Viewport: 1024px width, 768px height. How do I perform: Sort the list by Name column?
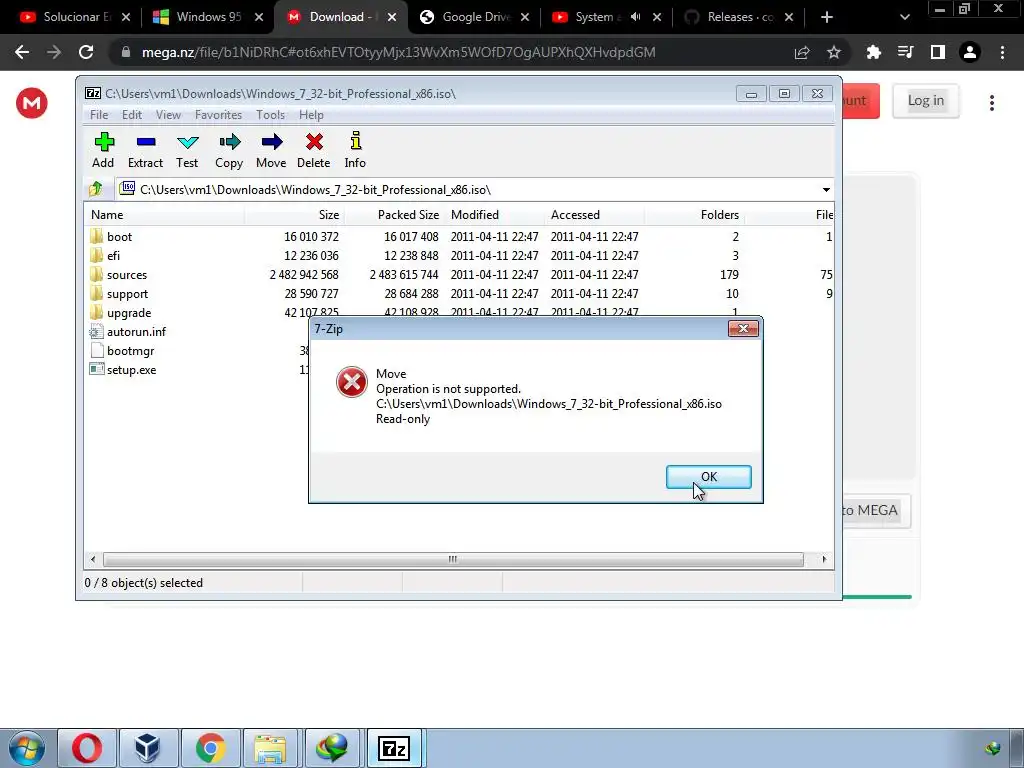click(x=165, y=215)
